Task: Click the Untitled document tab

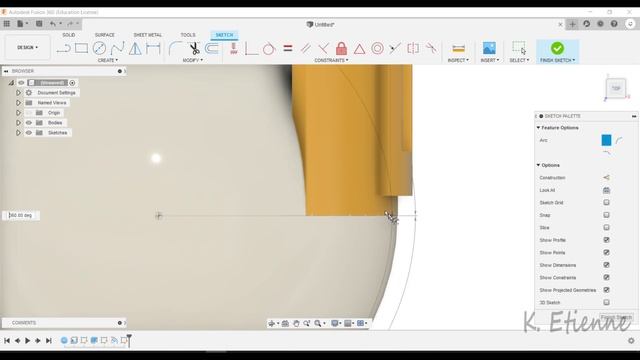Action: point(321,24)
